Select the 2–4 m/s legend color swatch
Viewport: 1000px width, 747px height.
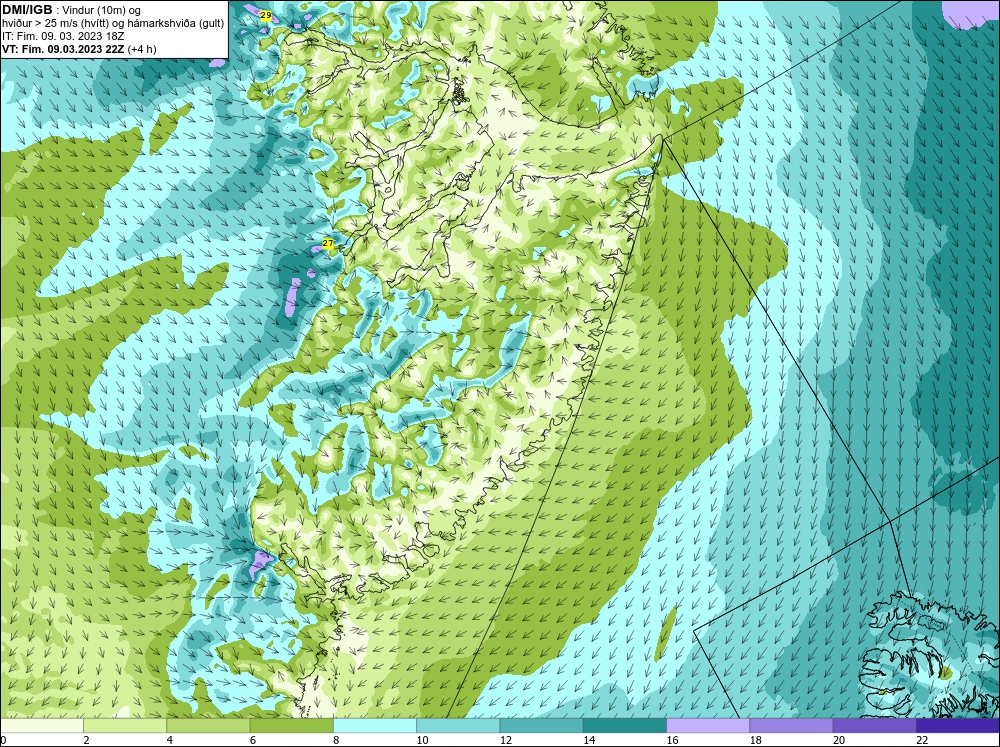pyautogui.click(x=125, y=726)
